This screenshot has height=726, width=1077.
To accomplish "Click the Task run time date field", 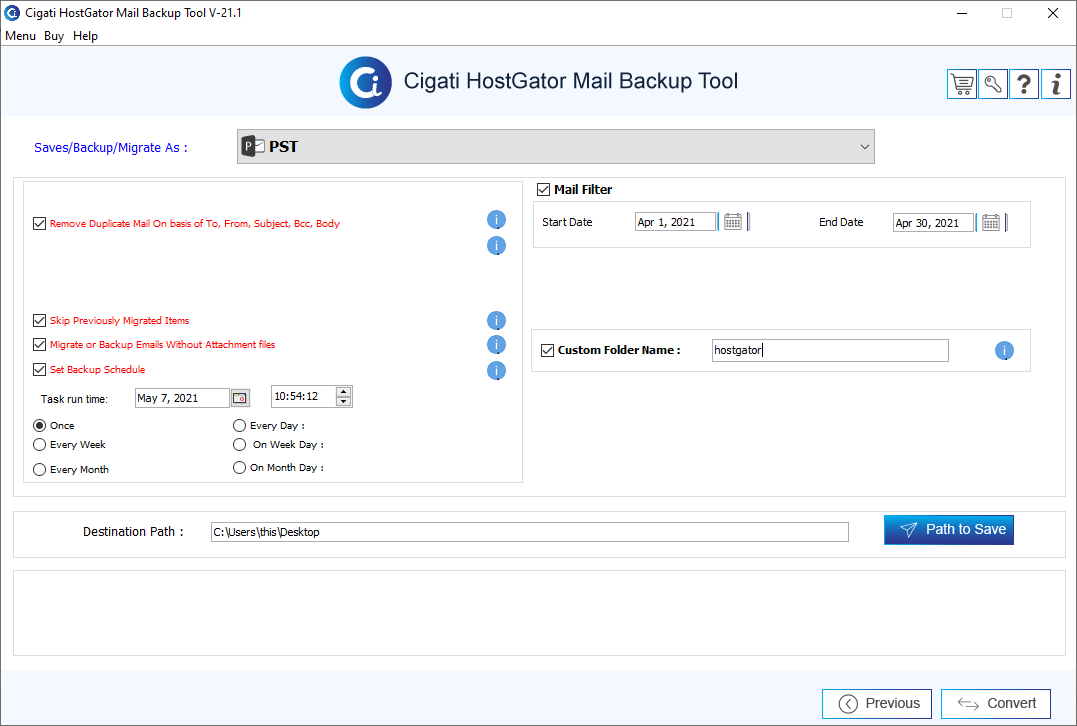I will pos(182,398).
